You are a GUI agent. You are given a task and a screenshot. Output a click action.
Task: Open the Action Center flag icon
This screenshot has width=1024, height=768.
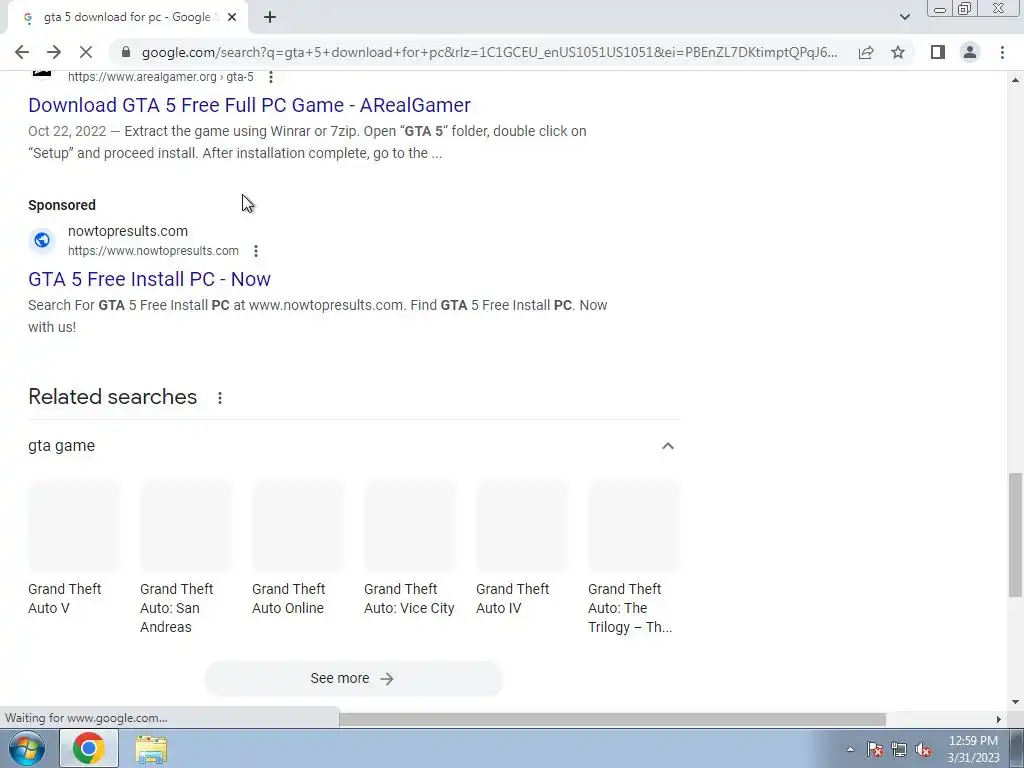point(875,749)
